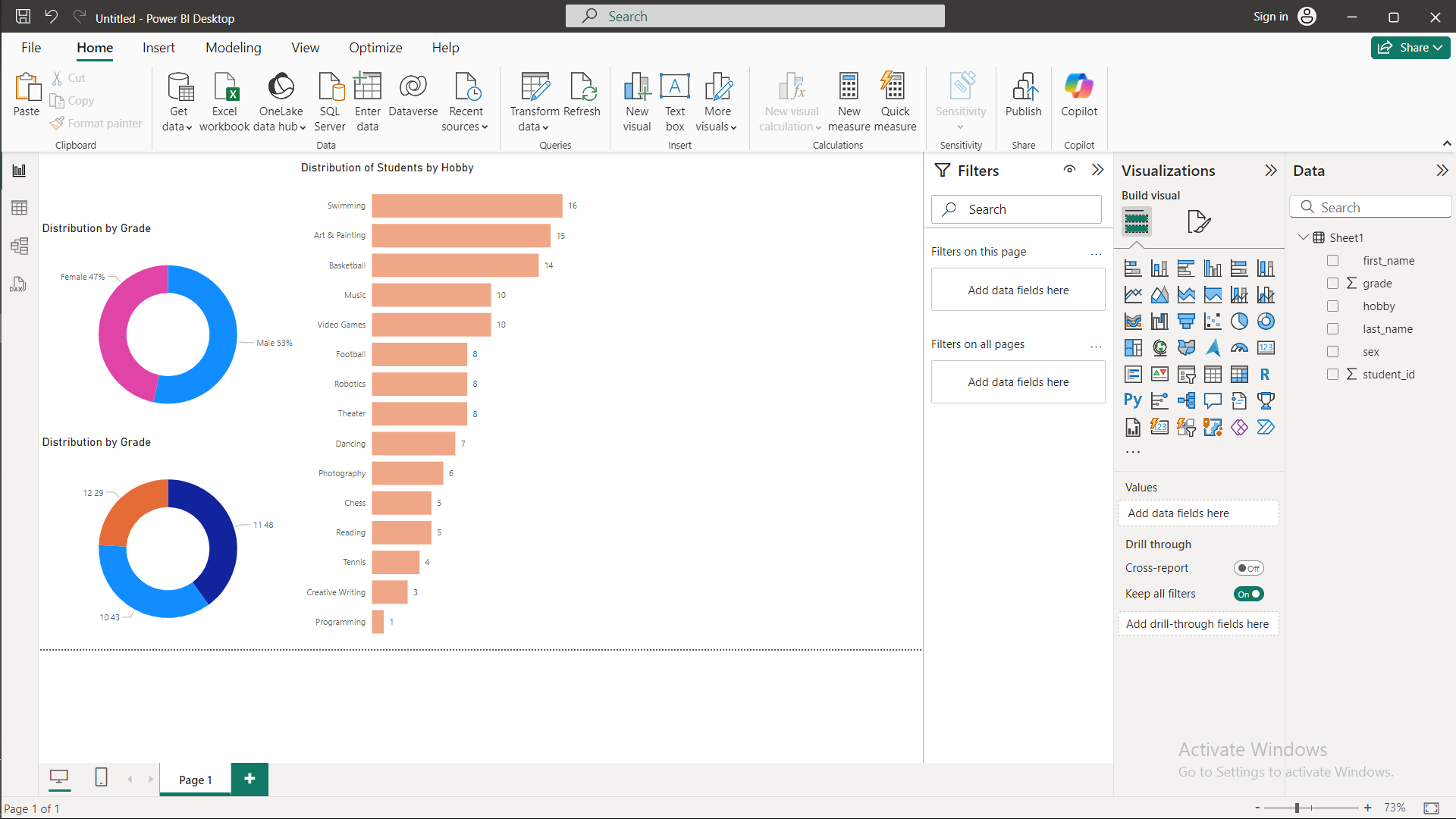Check the hobby field checkbox
The image size is (1456, 819).
(x=1332, y=306)
